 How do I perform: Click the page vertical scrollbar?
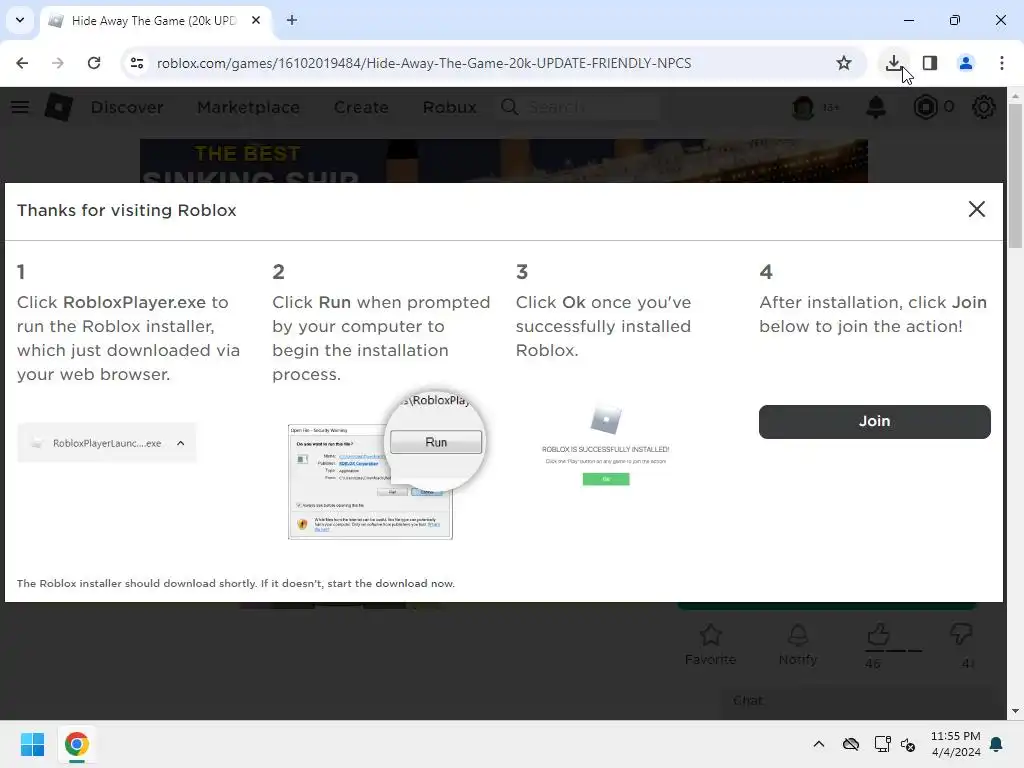pos(1015,175)
